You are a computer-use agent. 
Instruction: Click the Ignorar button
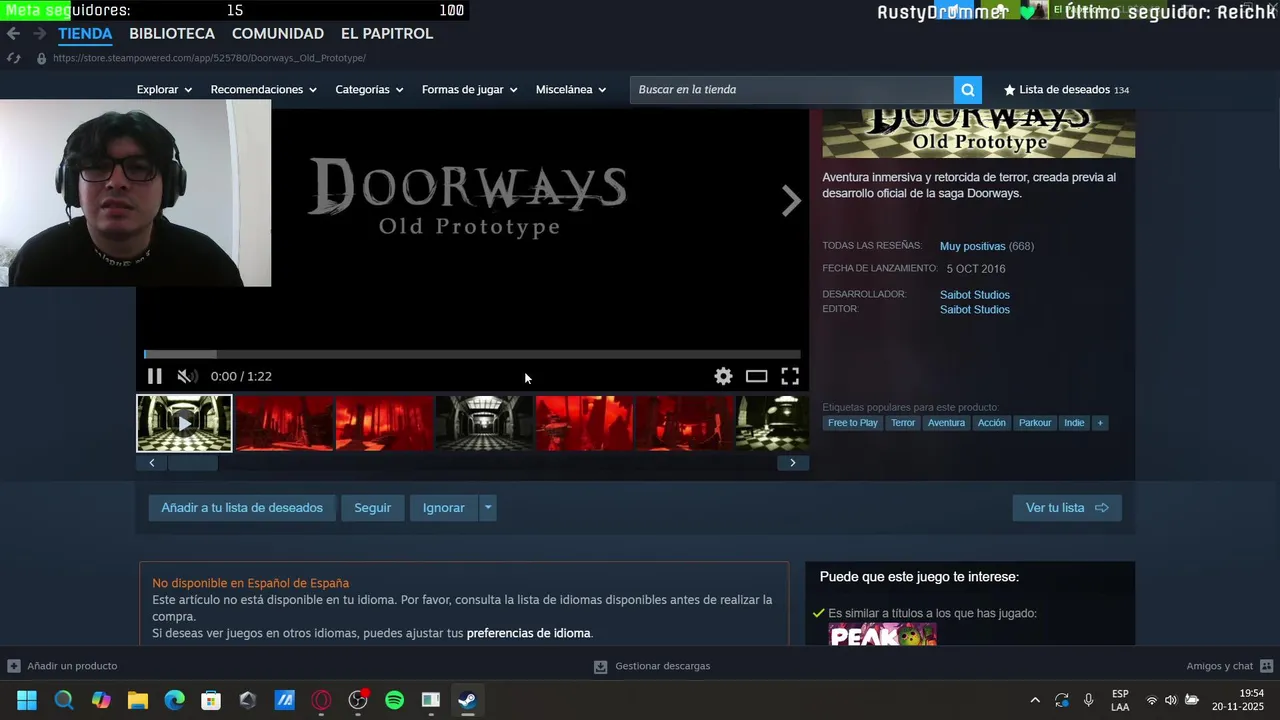[443, 508]
